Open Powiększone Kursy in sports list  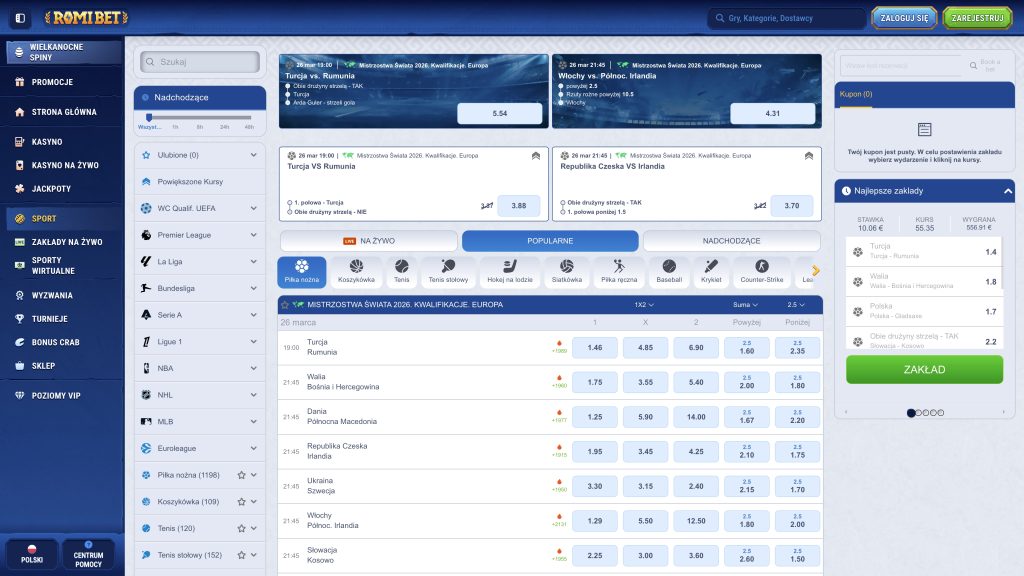pos(200,182)
